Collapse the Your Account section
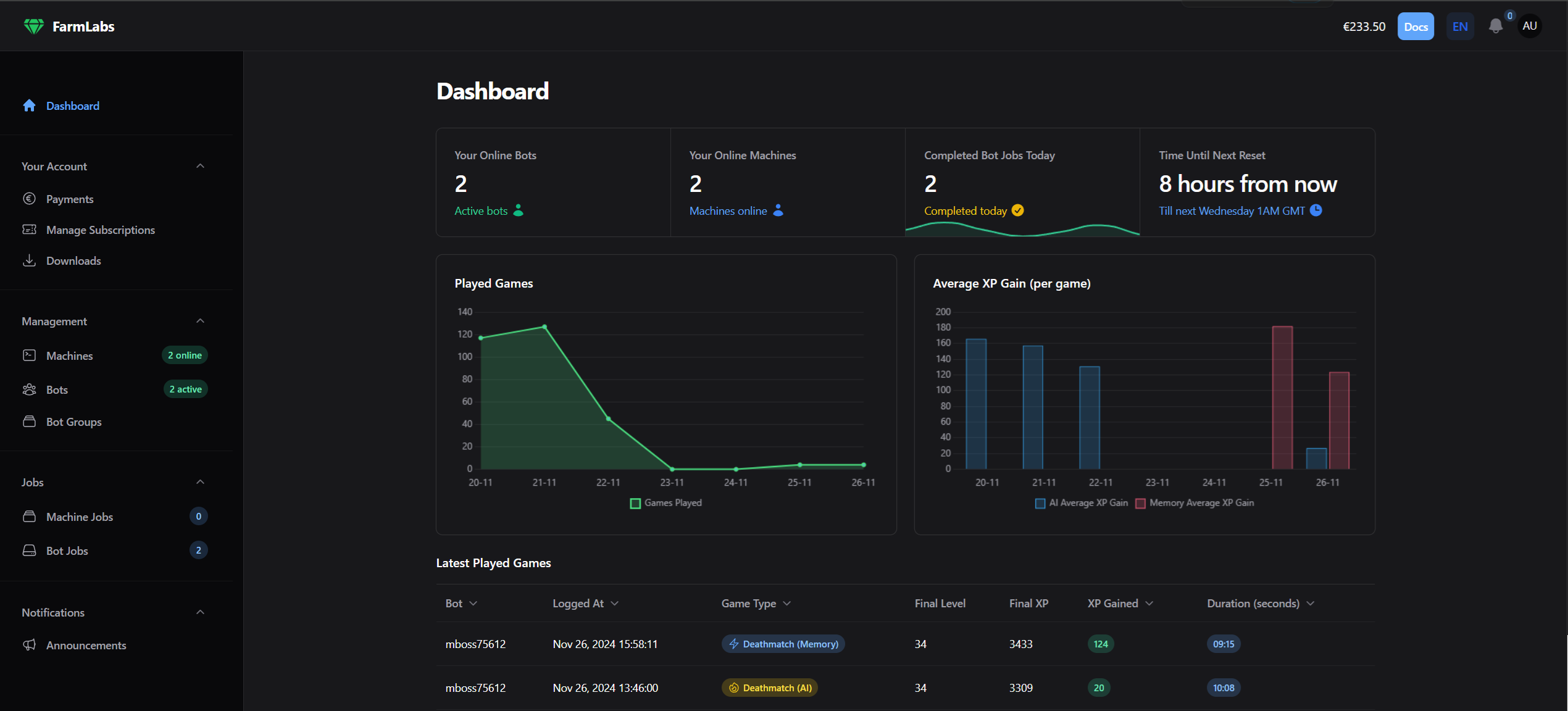 pyautogui.click(x=200, y=166)
